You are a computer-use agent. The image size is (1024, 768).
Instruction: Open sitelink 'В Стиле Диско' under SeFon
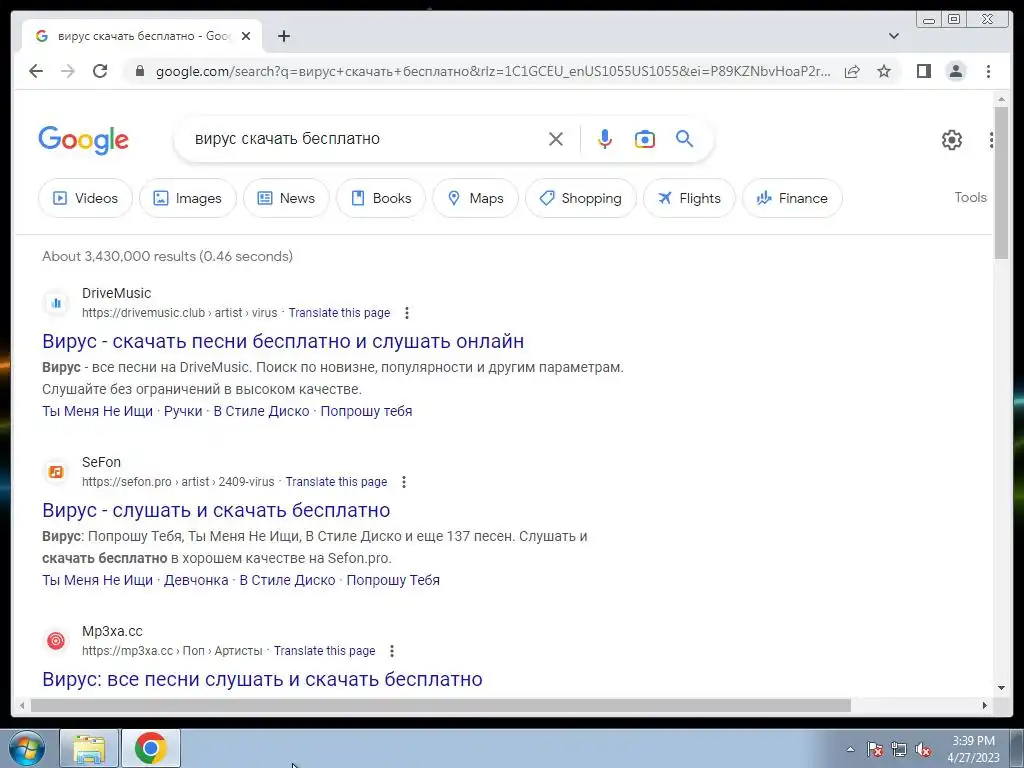pos(287,581)
